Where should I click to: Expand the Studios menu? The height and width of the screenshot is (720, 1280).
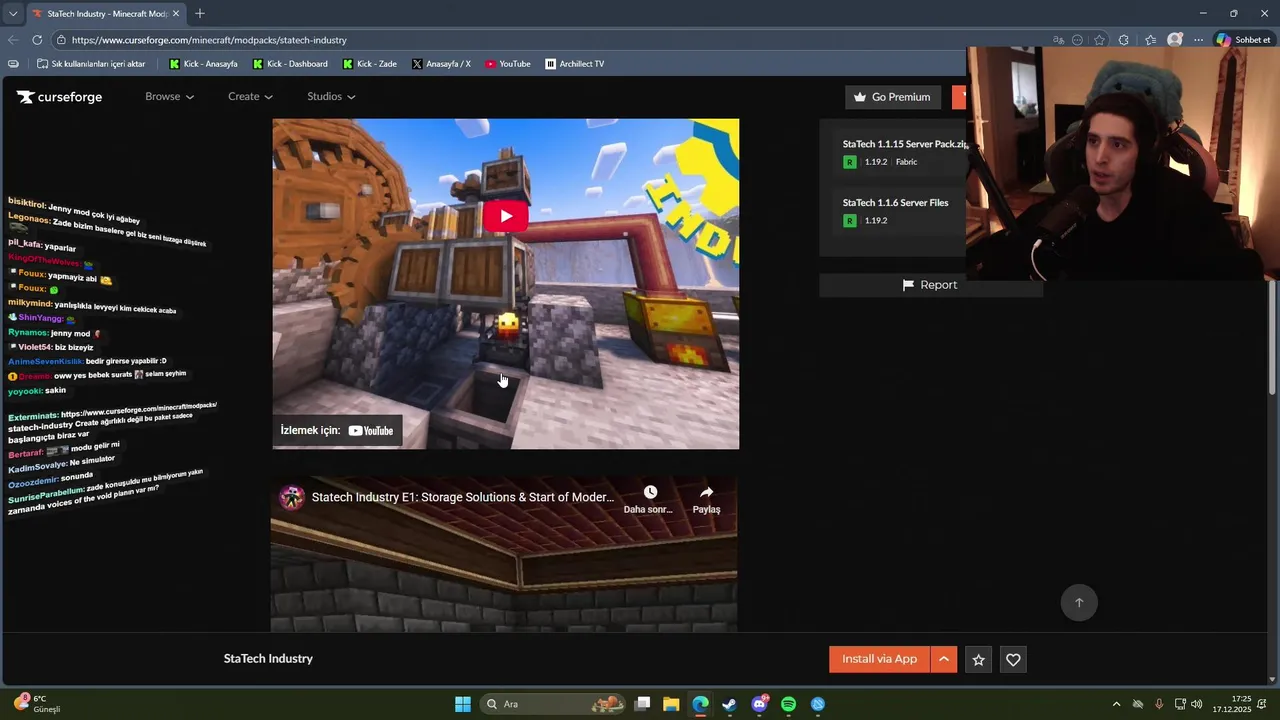(x=331, y=97)
